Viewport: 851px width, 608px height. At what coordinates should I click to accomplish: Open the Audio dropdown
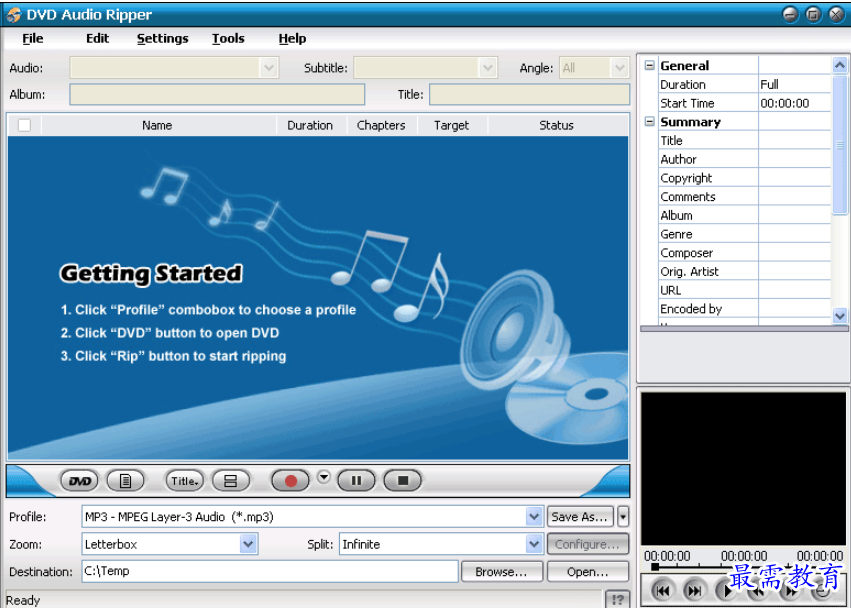(x=269, y=68)
